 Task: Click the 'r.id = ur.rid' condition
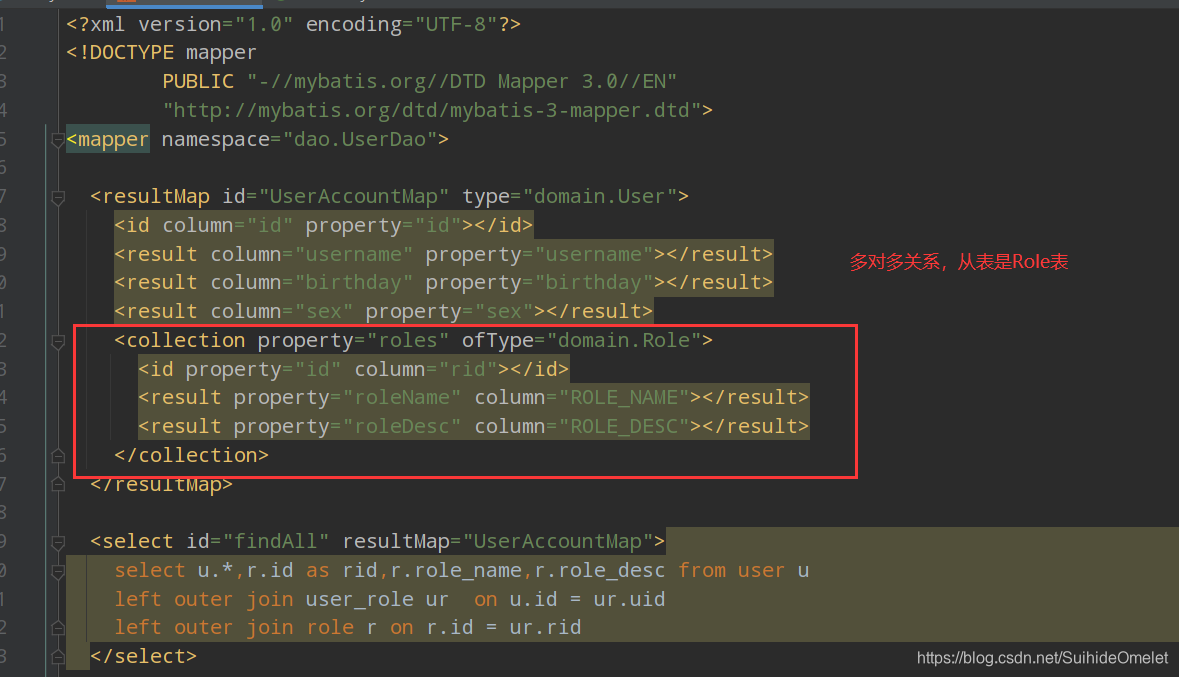point(504,627)
